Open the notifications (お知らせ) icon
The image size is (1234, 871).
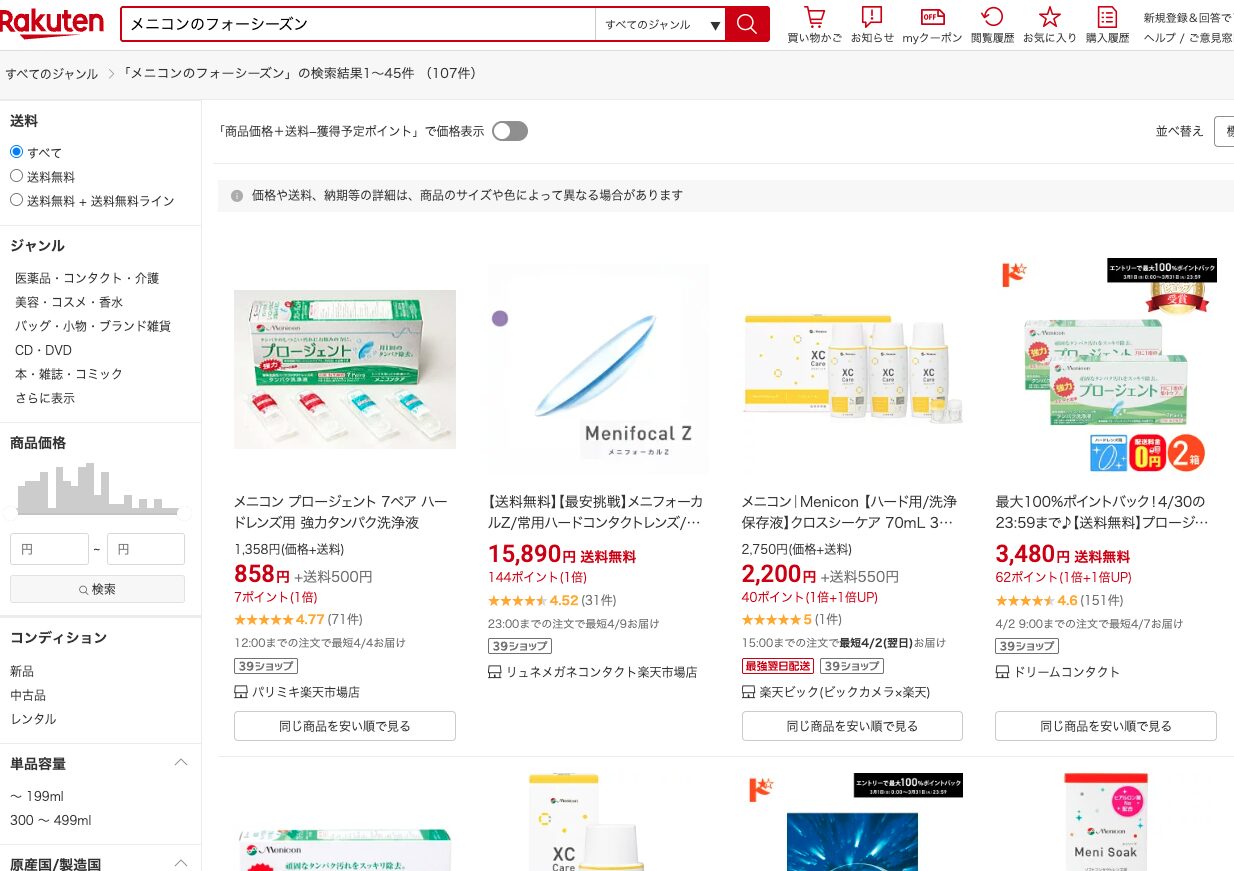[x=872, y=18]
